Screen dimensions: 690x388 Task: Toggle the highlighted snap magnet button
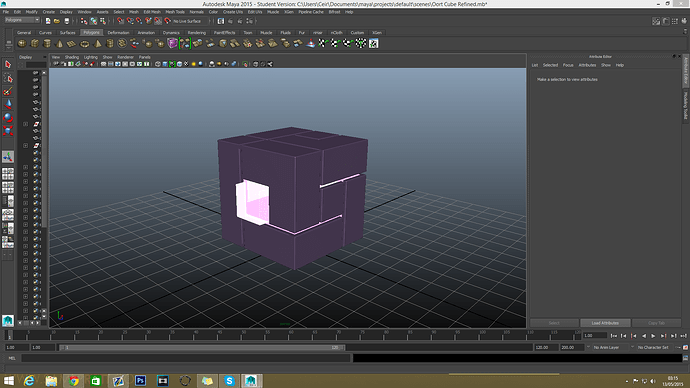(158, 21)
